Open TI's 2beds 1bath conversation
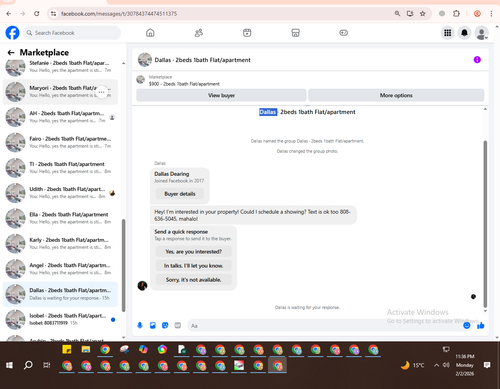500x389 pixels. 60,168
